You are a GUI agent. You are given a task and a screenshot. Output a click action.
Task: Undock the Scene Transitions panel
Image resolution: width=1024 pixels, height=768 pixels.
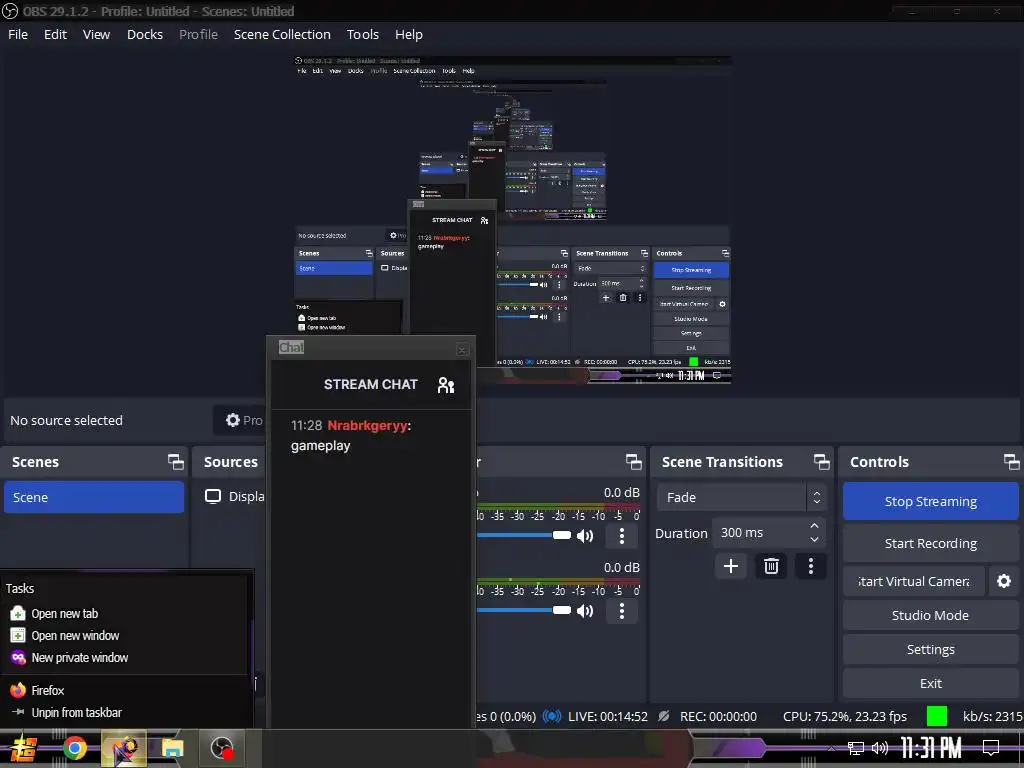point(822,462)
